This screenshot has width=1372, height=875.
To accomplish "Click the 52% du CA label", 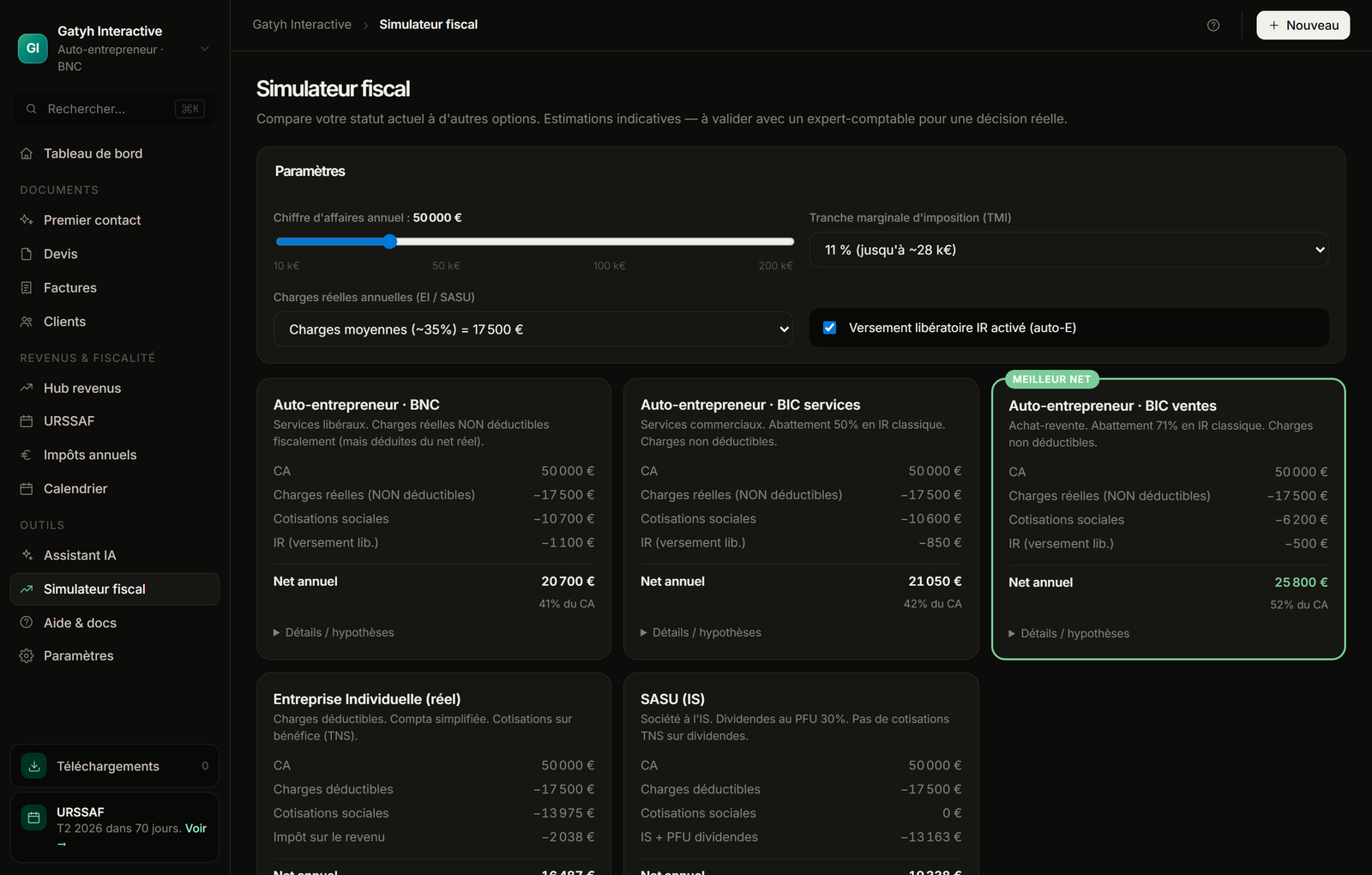I will click(x=1299, y=605).
